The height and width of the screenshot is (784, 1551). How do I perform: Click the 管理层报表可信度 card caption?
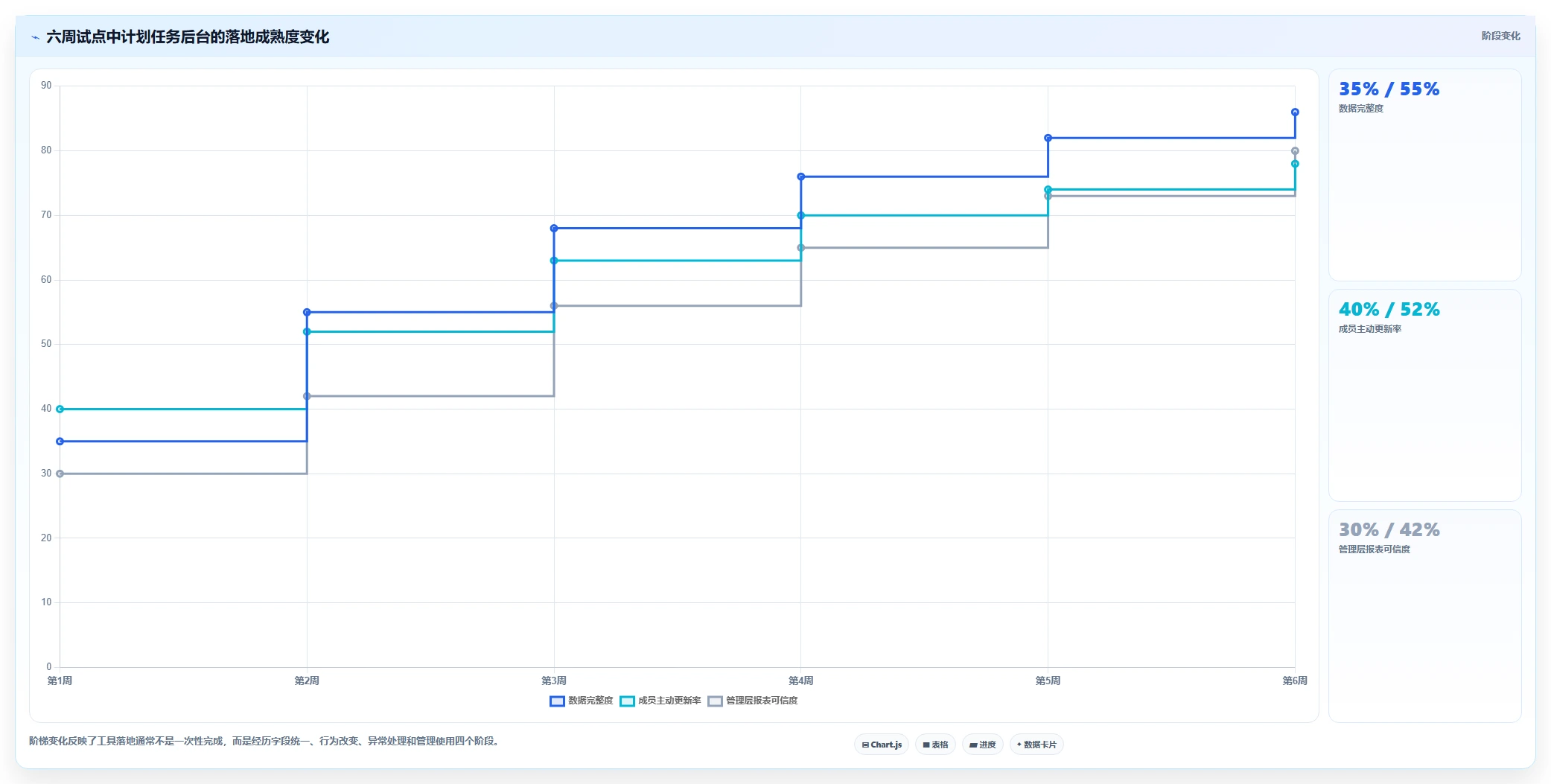1374,549
